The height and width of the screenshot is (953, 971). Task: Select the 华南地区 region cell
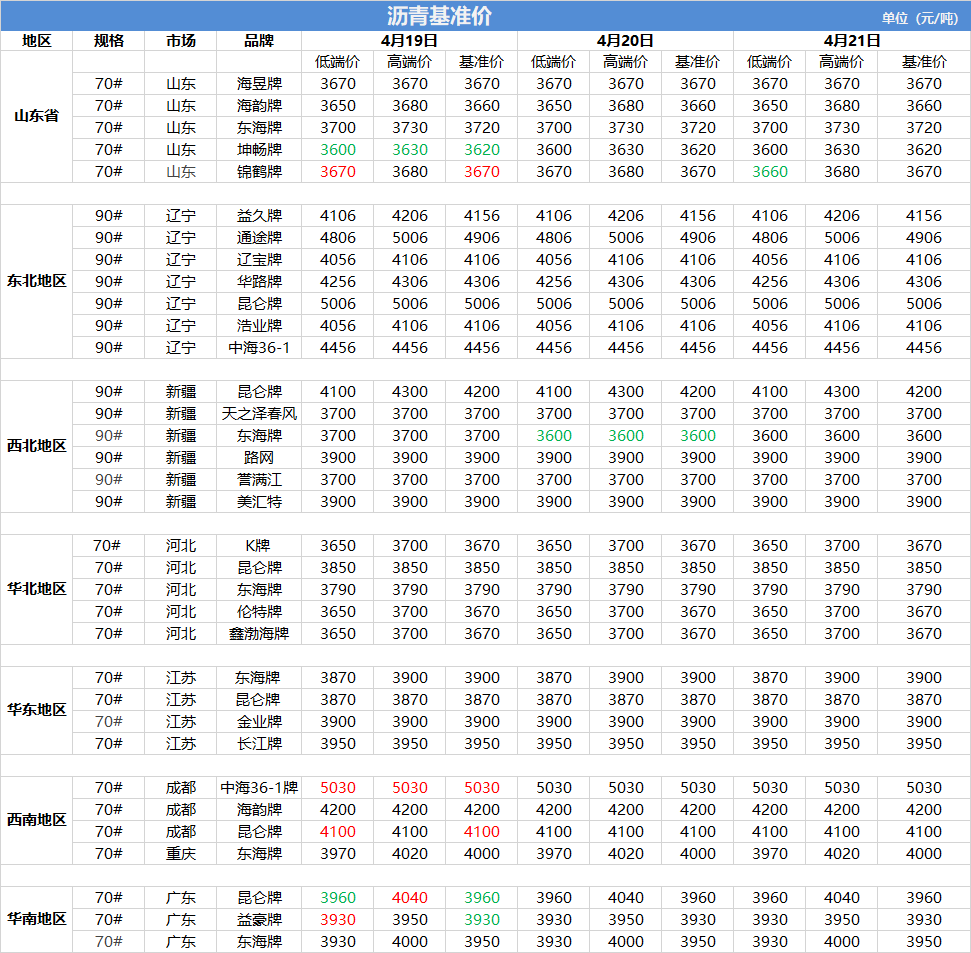(36, 919)
